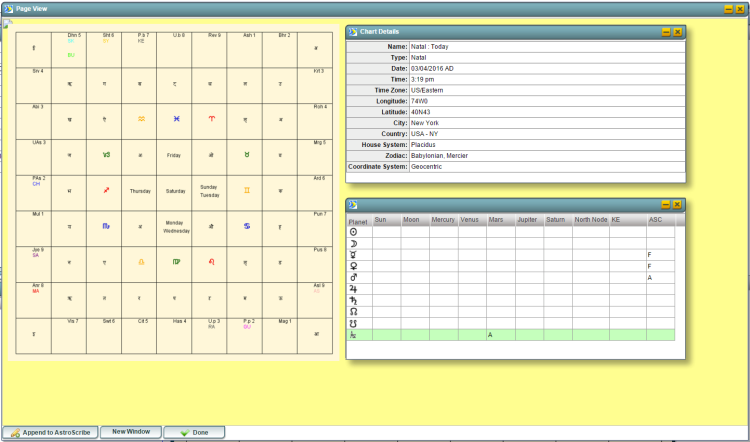750x442 pixels.
Task: Close the Chart Details panel
Action: (677, 32)
